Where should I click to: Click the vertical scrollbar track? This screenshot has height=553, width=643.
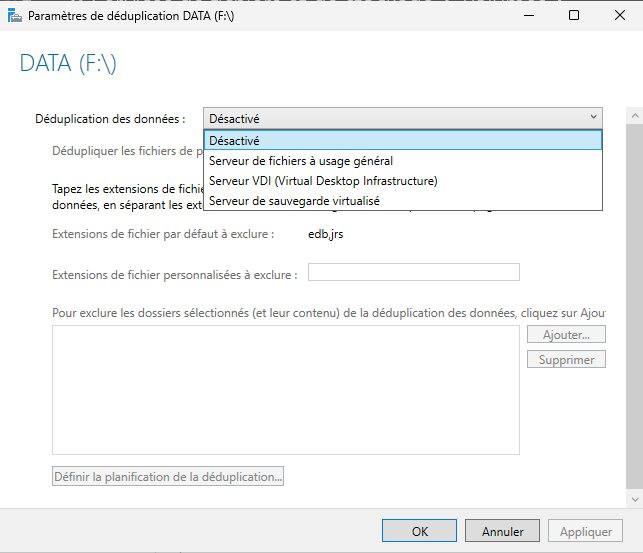[633, 300]
